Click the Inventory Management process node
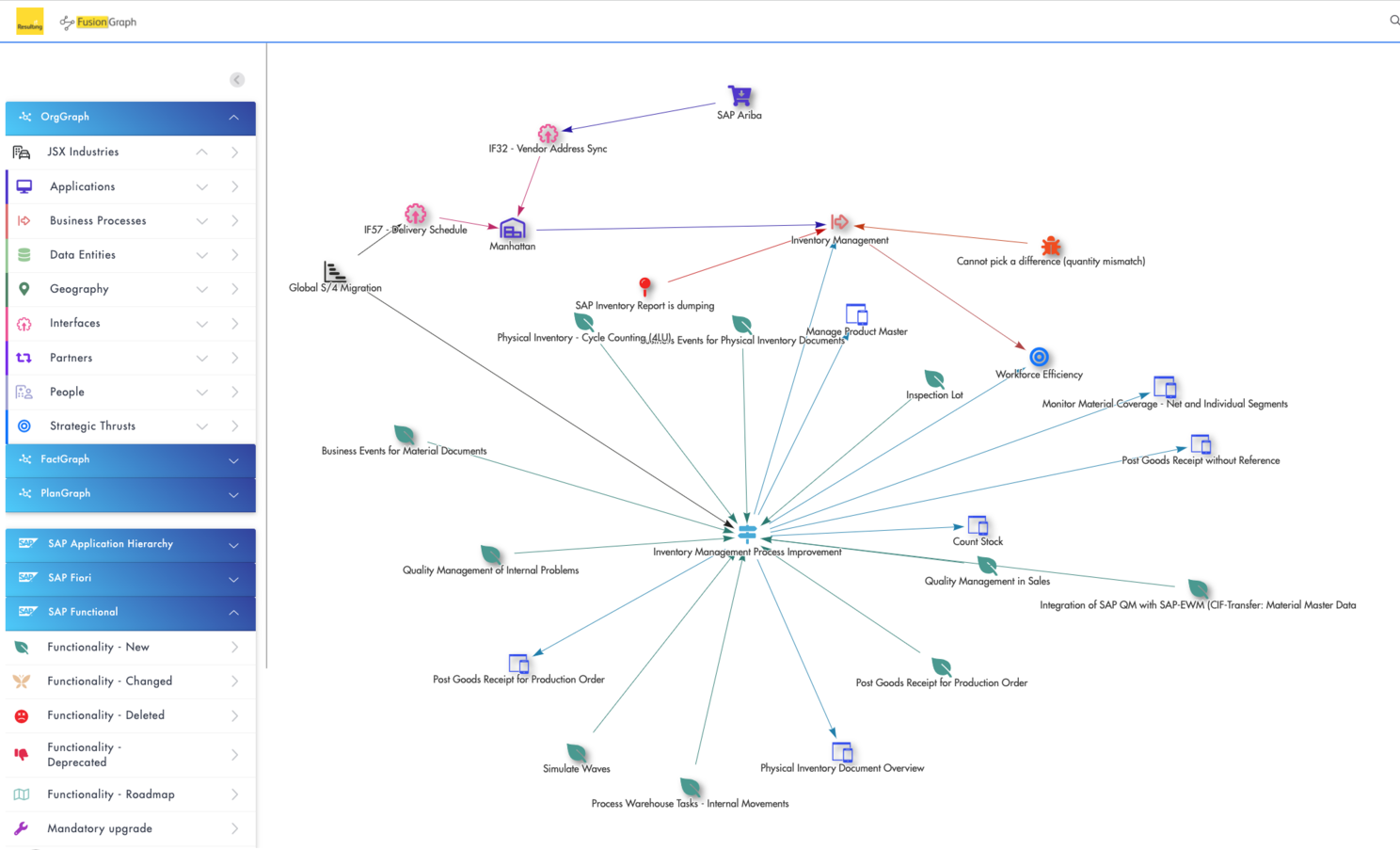The height and width of the screenshot is (850, 1400). tap(839, 222)
